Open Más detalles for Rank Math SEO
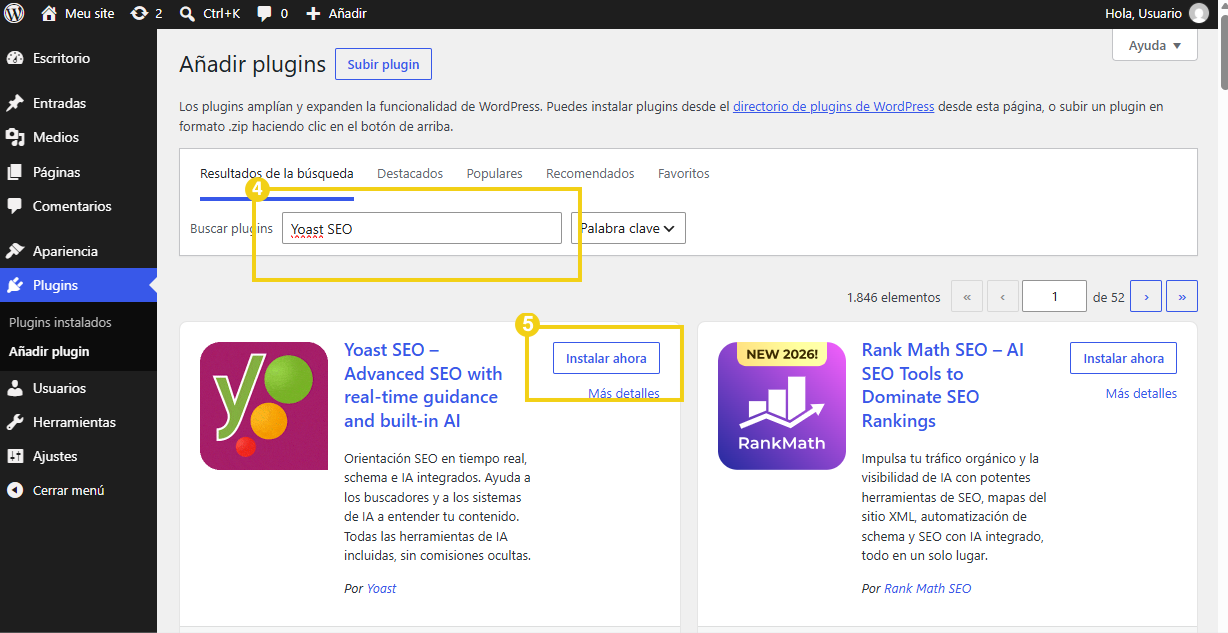 coord(1141,393)
